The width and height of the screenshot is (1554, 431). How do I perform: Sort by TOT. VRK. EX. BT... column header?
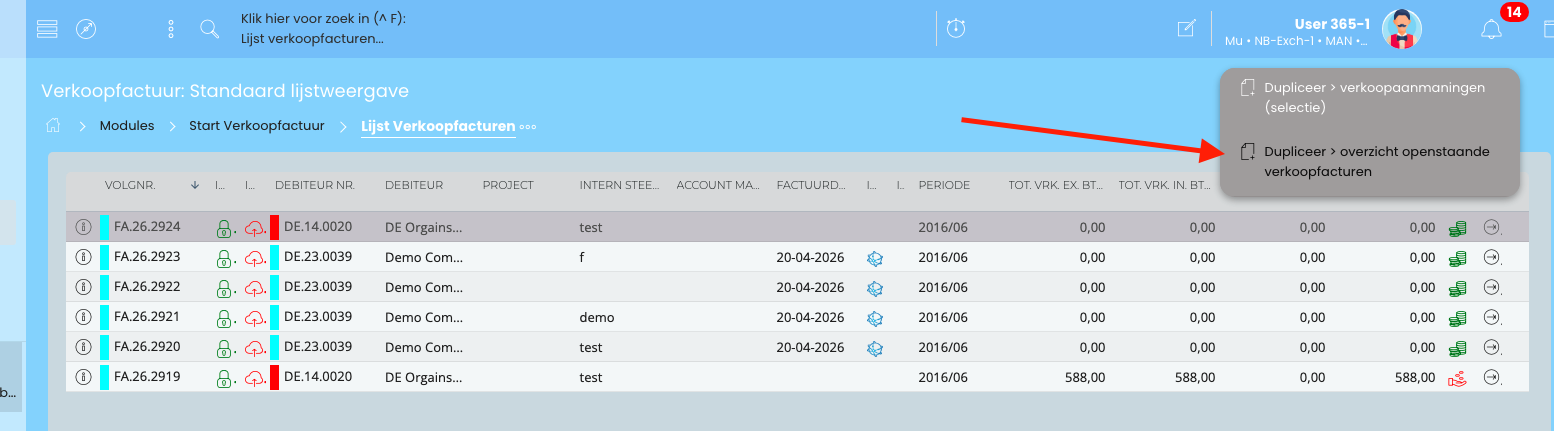tap(1057, 185)
